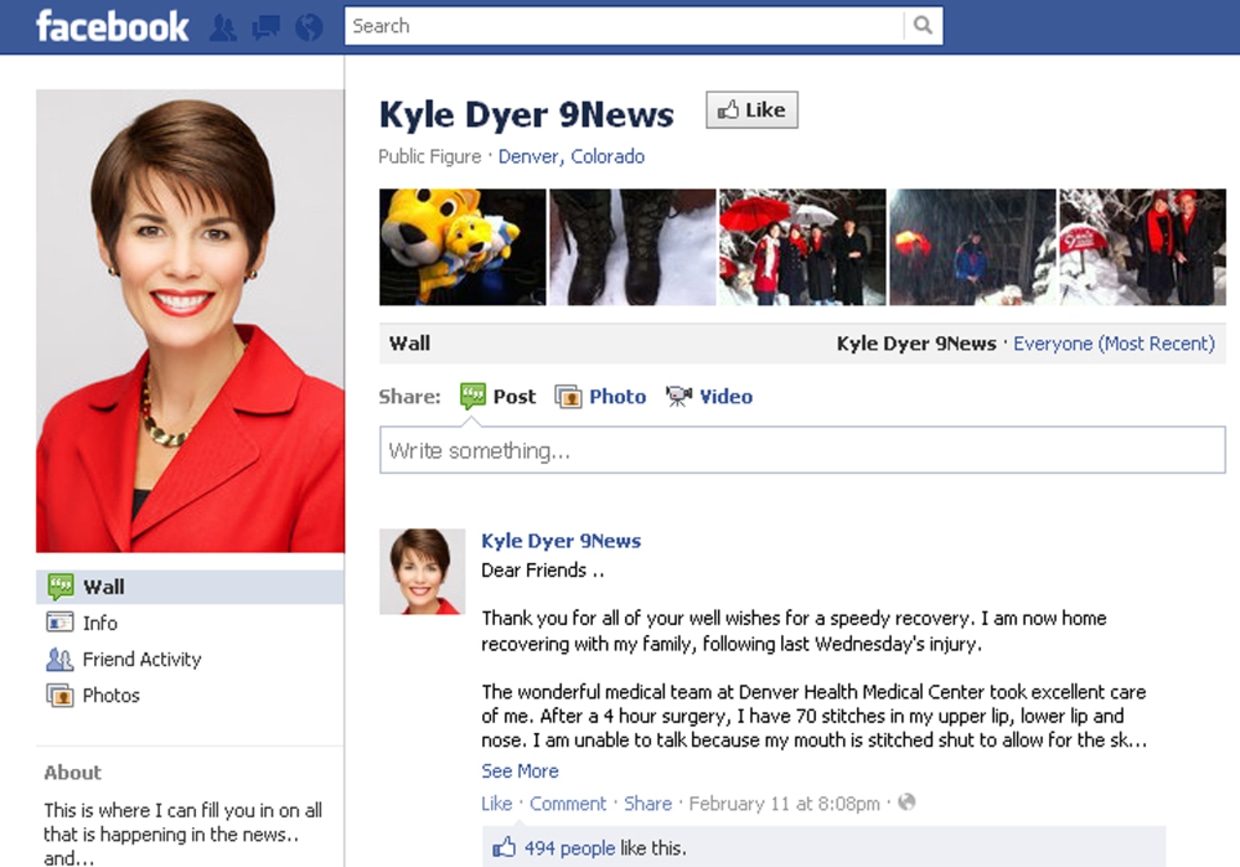Screen dimensions: 1240x867
Task: Open the post author's small avatar
Action: (x=422, y=571)
